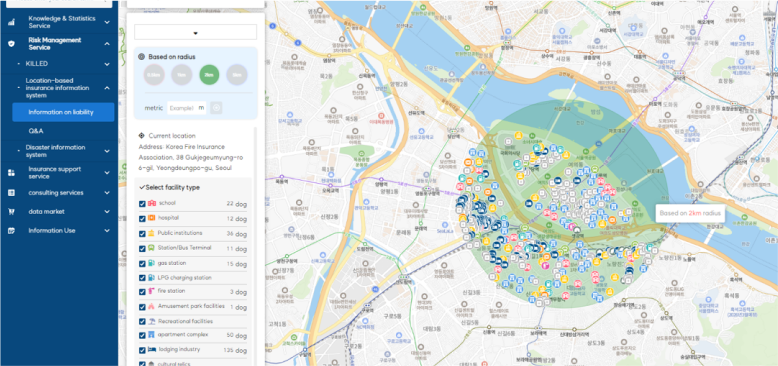Uncheck the gas station checkbox

[x=142, y=264]
